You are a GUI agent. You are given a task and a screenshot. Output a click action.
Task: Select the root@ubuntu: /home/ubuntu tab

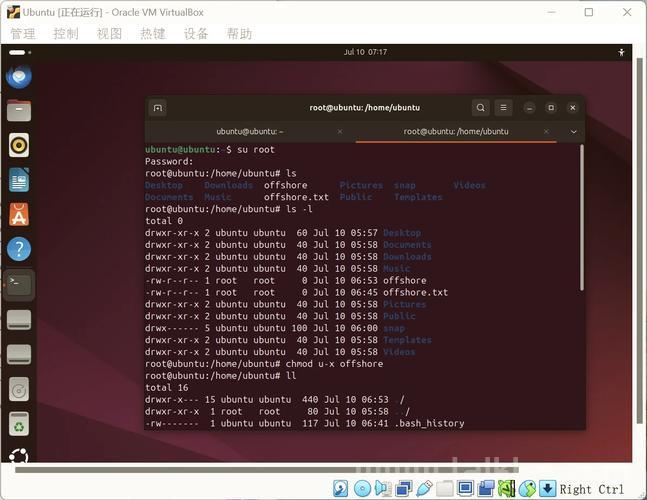pos(456,132)
